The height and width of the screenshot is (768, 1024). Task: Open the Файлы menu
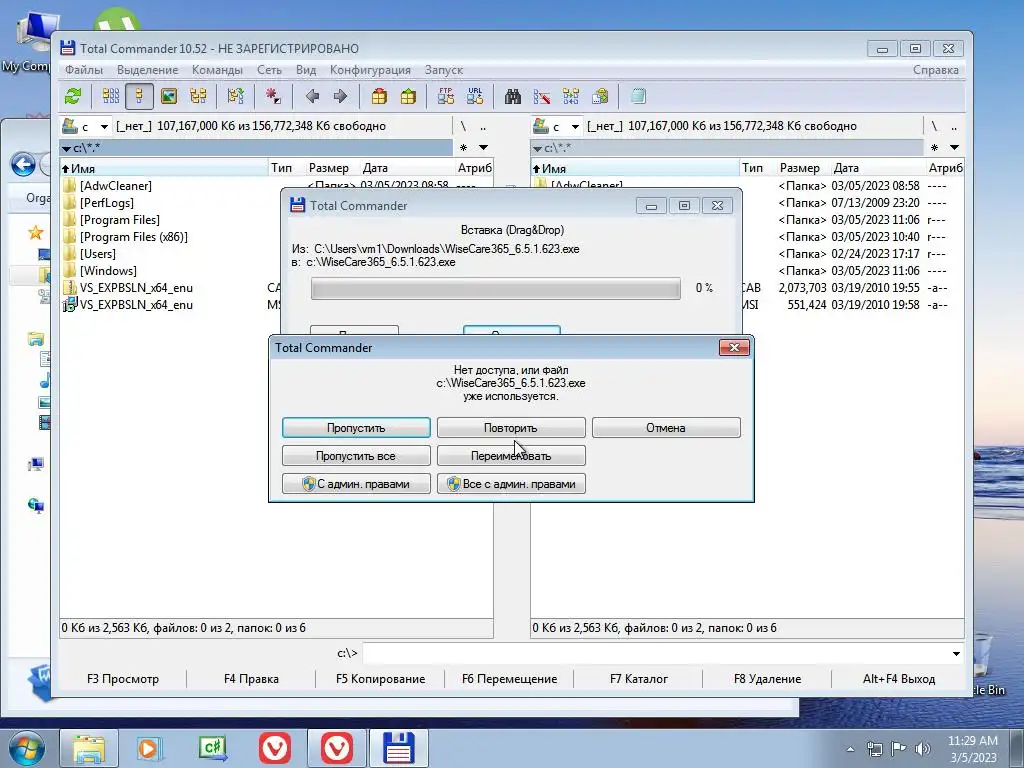pyautogui.click(x=84, y=70)
